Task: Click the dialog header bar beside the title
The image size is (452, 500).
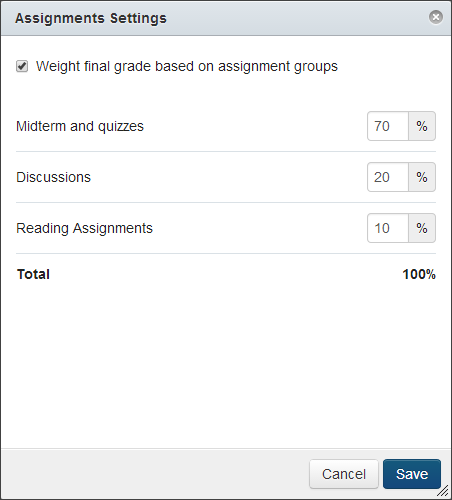Action: (297, 18)
